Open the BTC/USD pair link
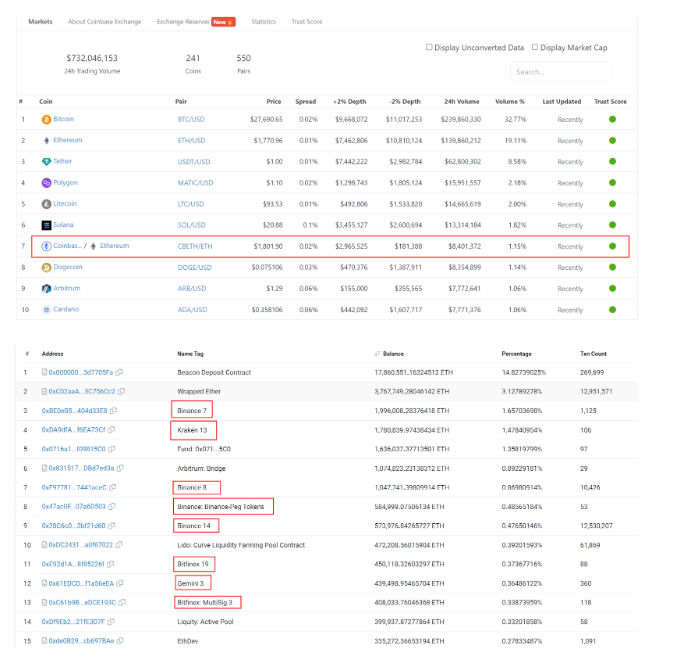This screenshot has width=676, height=665. 191,119
